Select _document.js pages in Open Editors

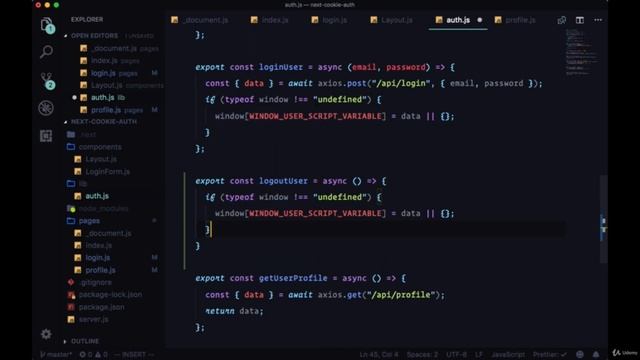tap(120, 48)
